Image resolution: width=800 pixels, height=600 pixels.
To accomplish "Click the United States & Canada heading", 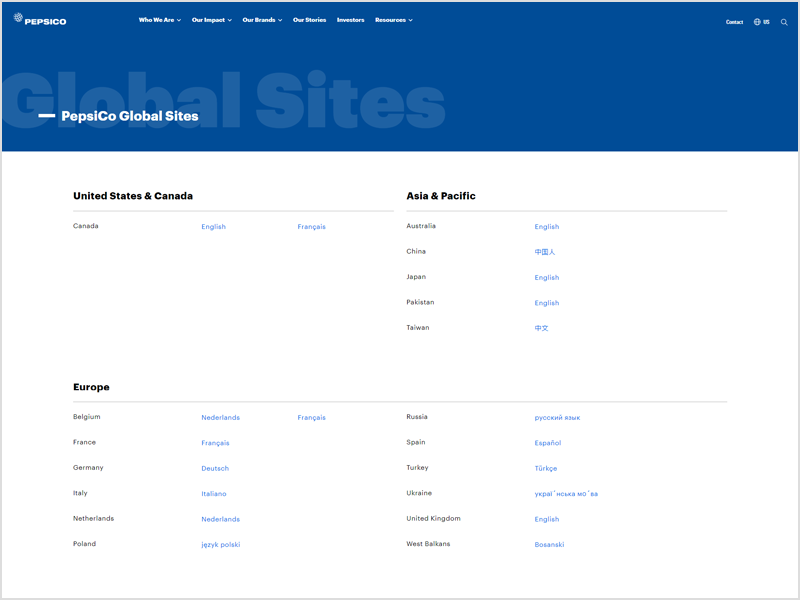I will [133, 196].
